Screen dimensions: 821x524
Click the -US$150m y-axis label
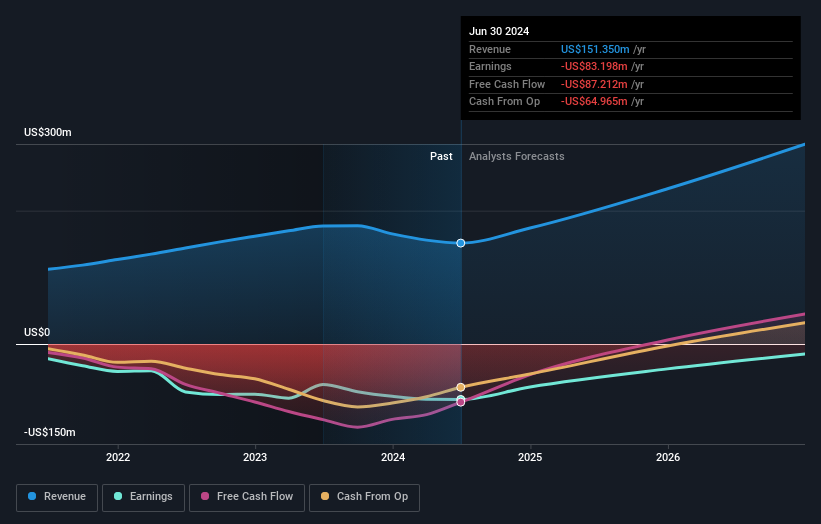tap(50, 432)
